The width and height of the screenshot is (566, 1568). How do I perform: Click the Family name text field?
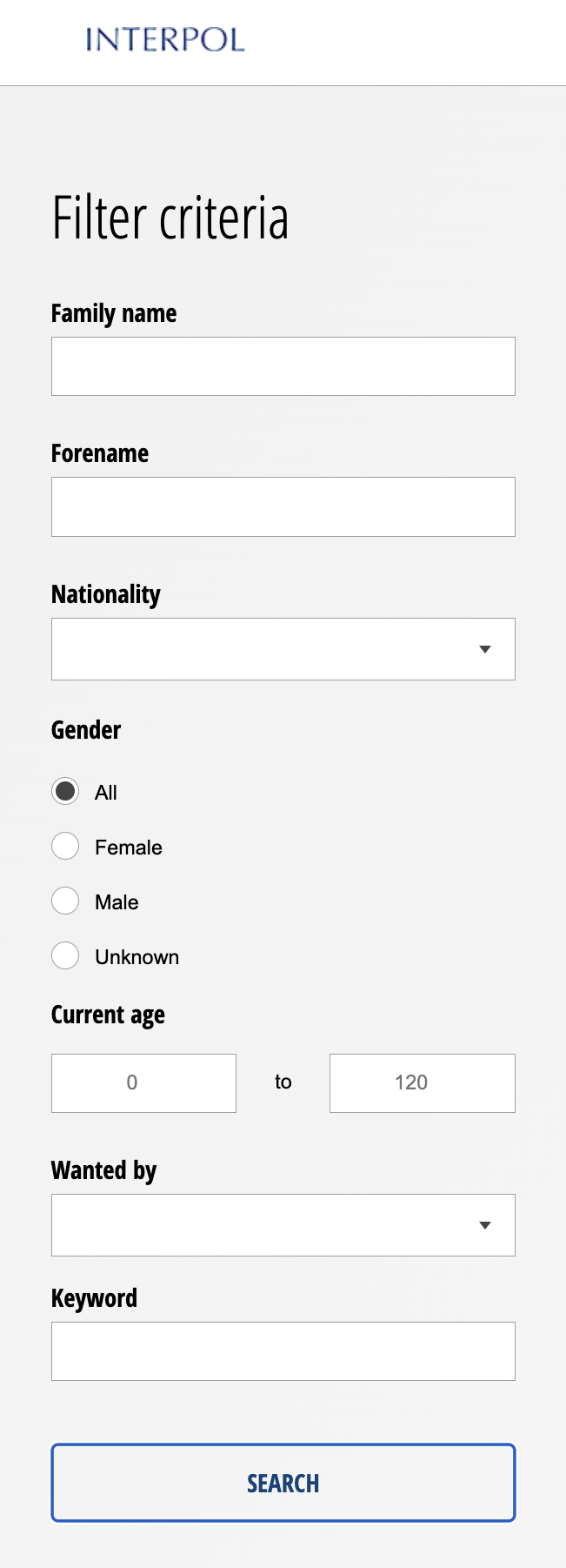(x=283, y=366)
